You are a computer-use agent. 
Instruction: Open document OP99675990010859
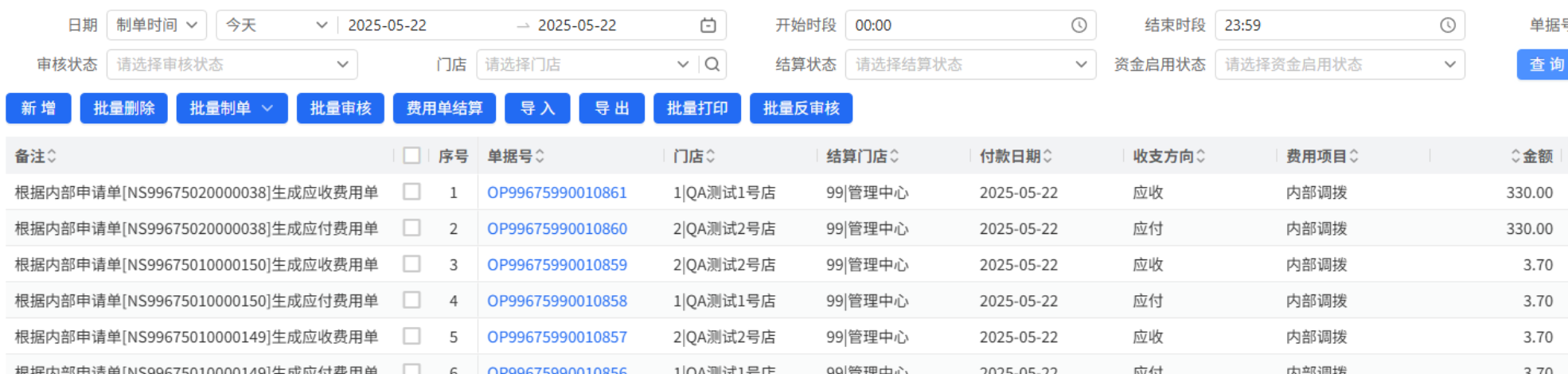point(557,264)
